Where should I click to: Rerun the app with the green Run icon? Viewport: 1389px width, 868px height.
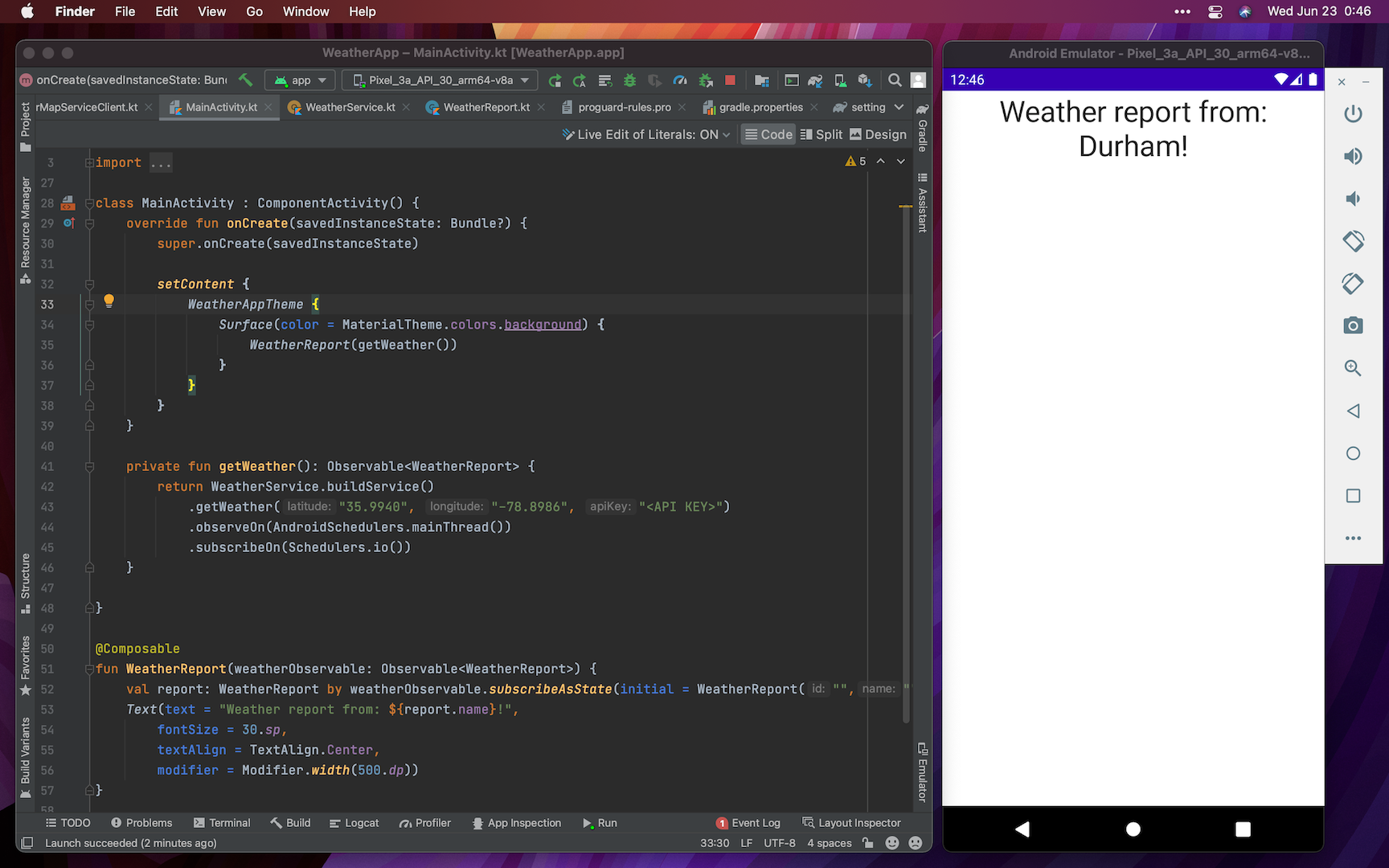[x=555, y=80]
